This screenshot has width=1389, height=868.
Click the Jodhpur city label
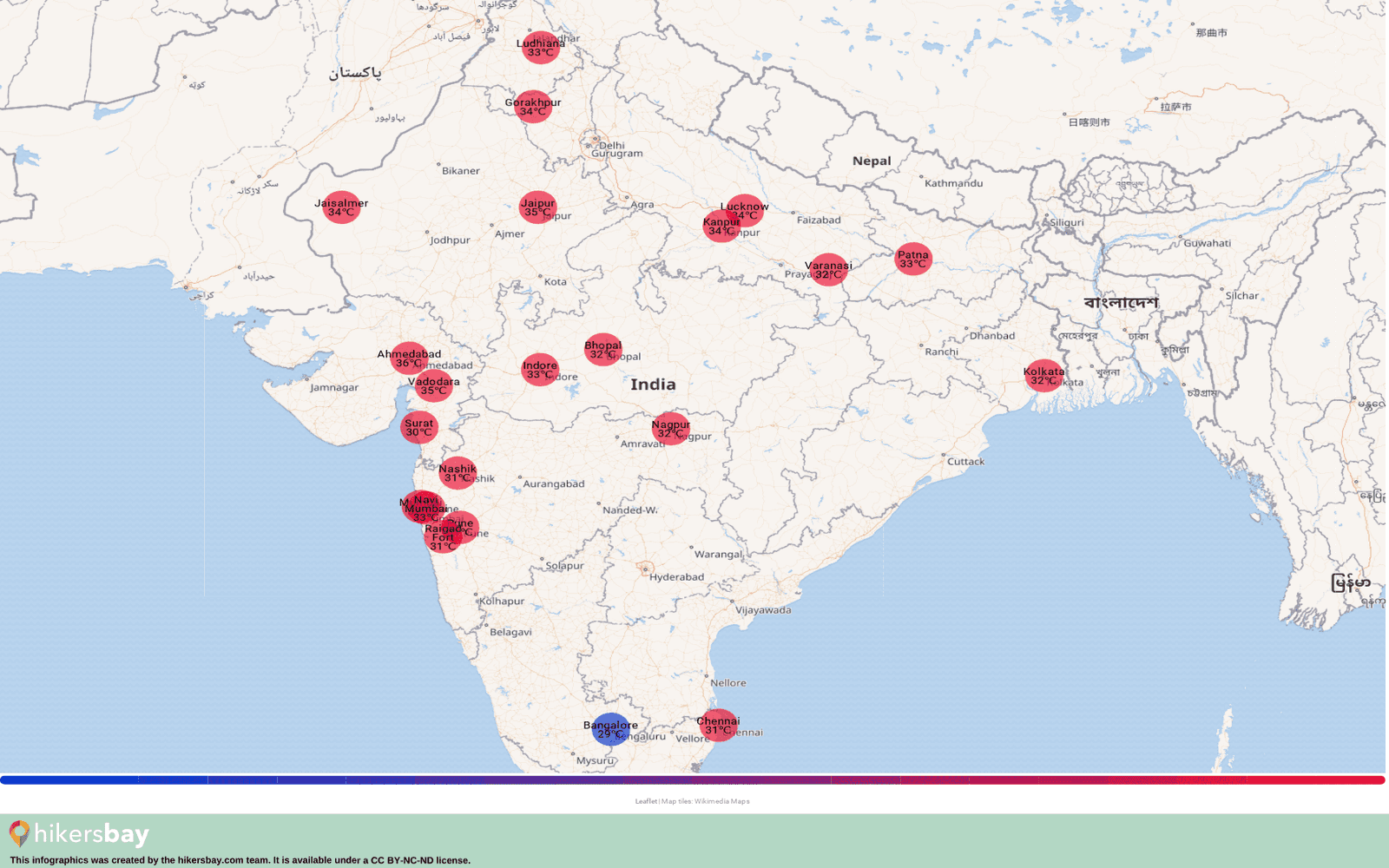(450, 240)
